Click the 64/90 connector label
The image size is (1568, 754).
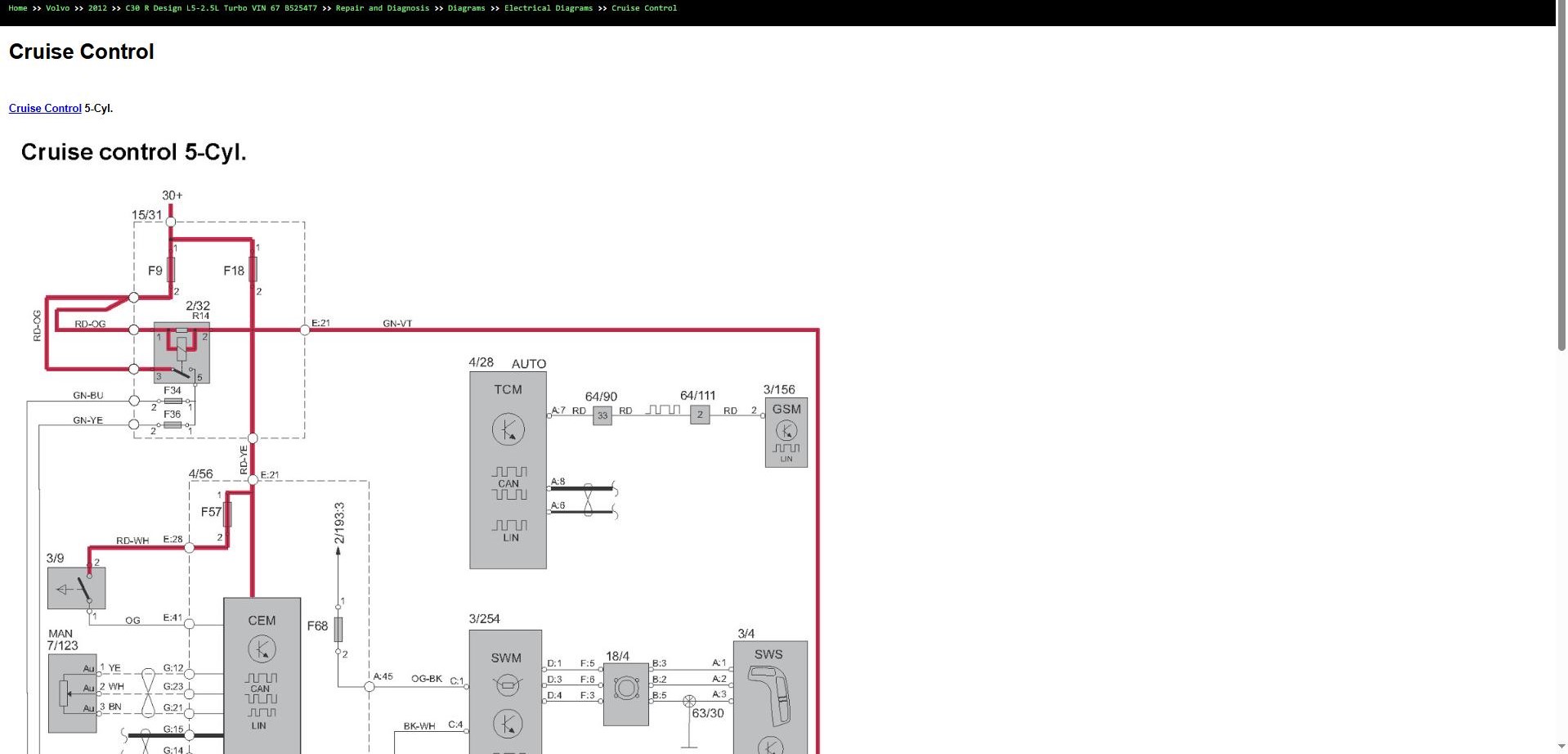[x=601, y=397]
